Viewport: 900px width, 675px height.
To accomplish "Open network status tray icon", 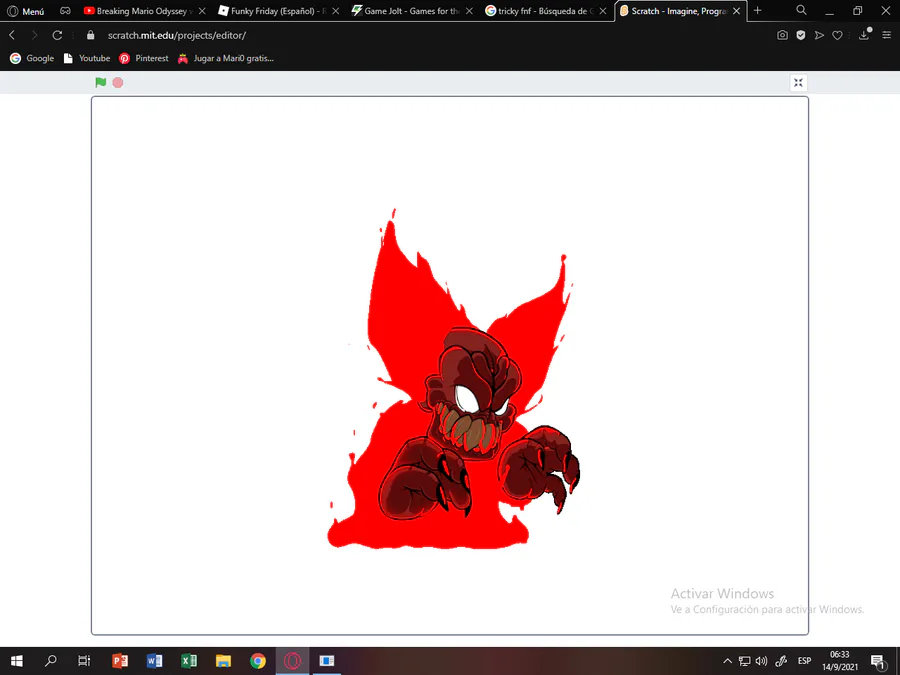I will tap(744, 661).
